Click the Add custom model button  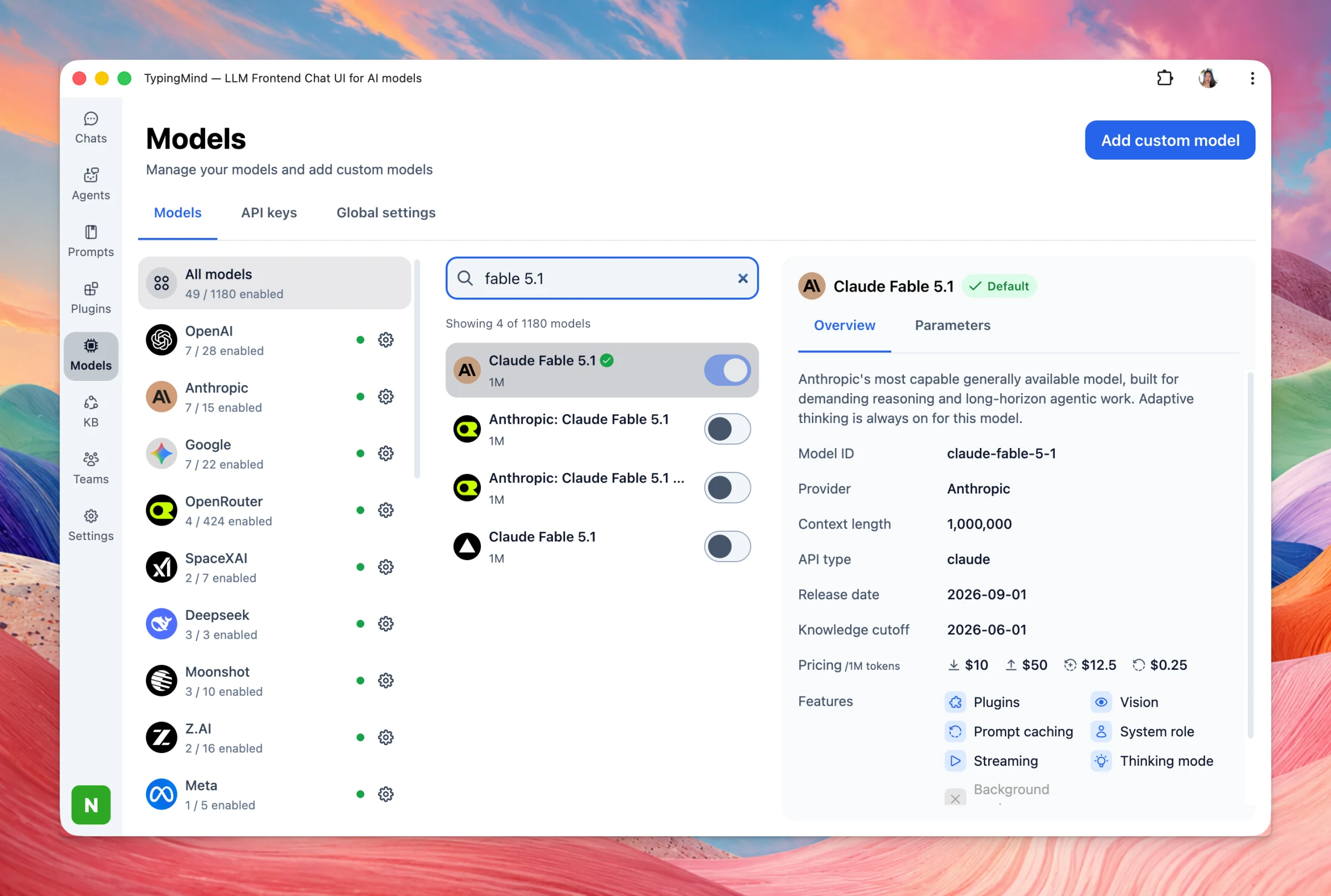click(x=1169, y=140)
